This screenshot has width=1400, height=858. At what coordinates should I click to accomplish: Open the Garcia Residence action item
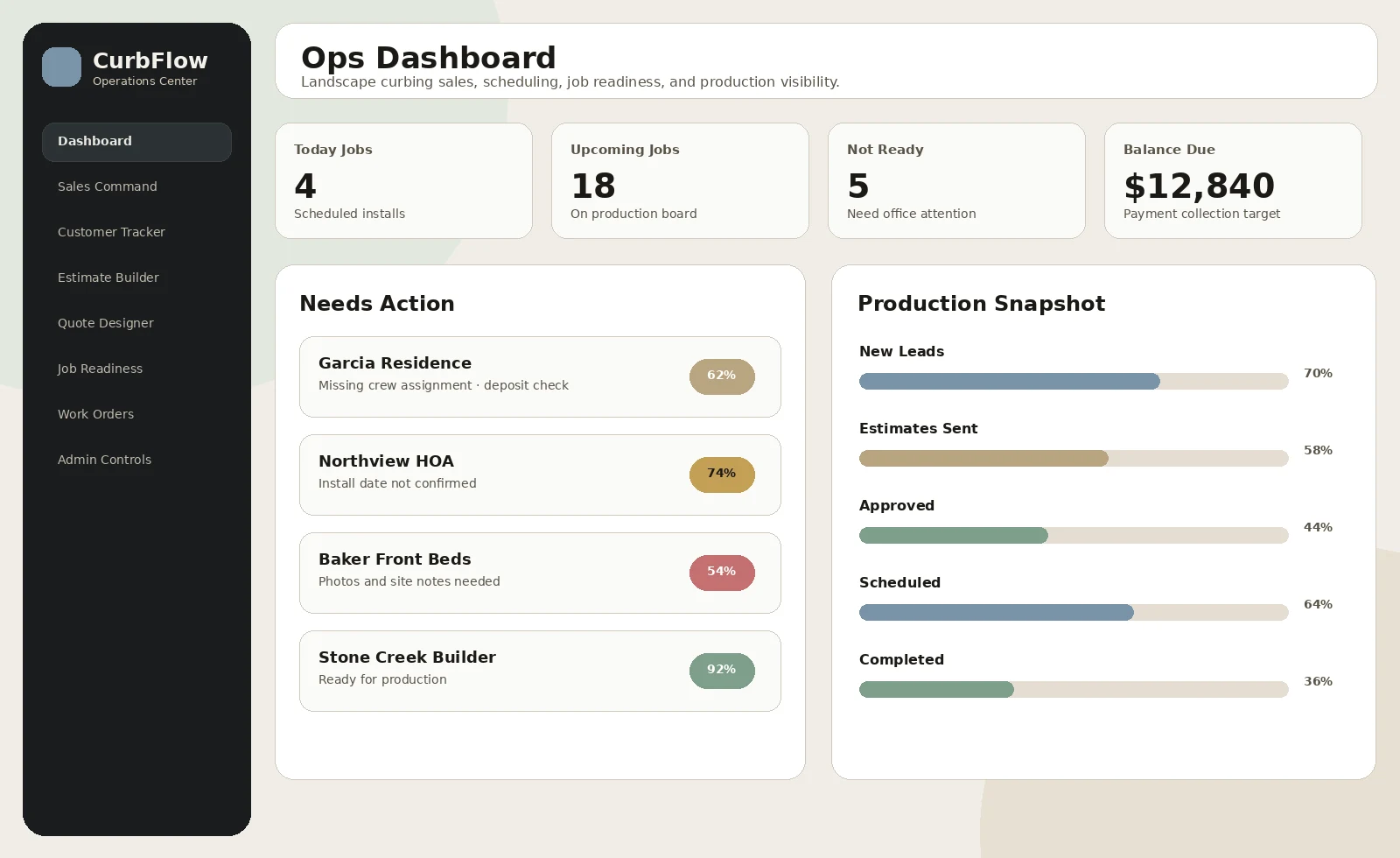pyautogui.click(x=540, y=376)
